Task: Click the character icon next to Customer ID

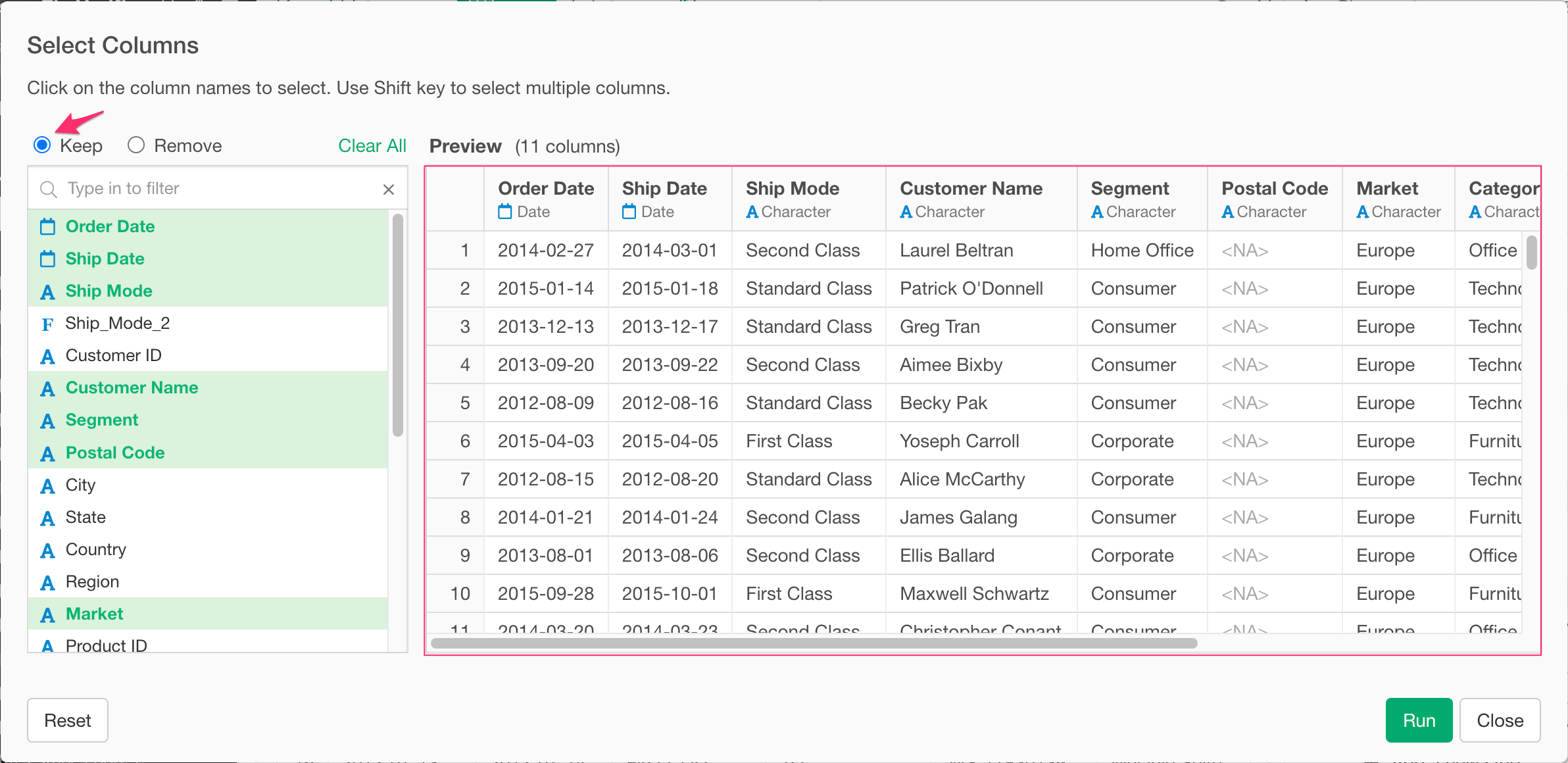Action: [x=47, y=357]
